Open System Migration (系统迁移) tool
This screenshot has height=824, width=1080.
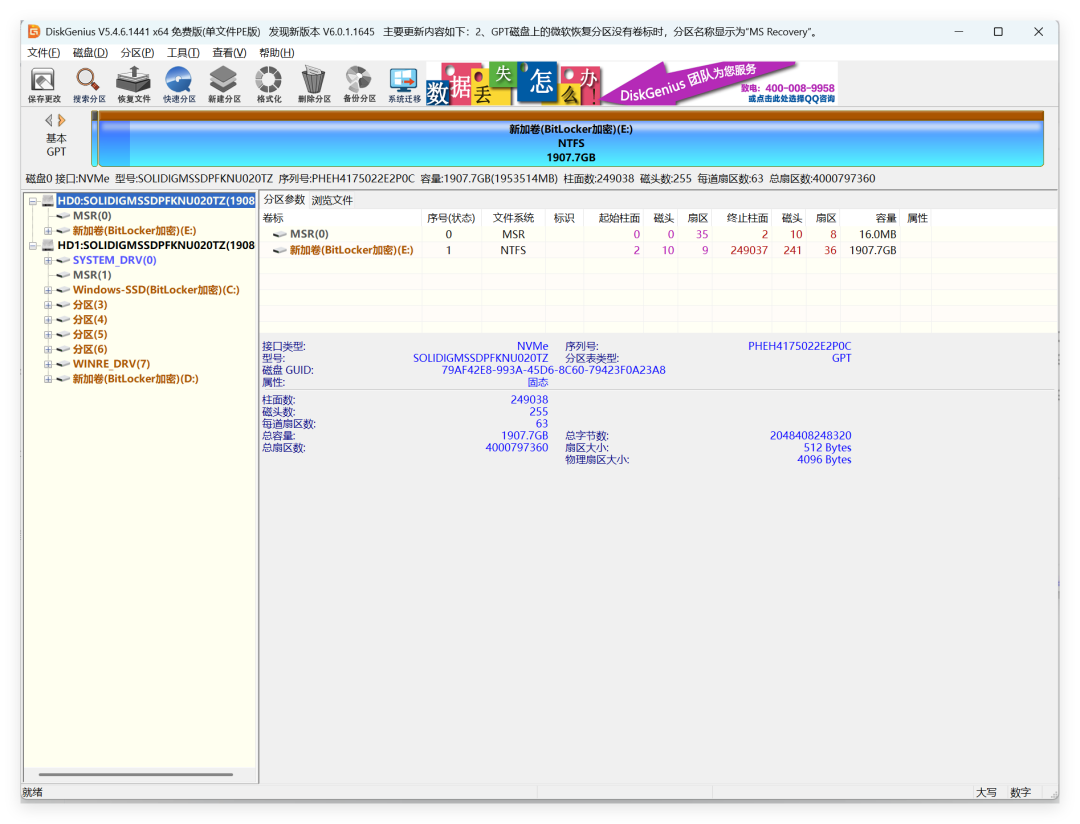pos(404,85)
